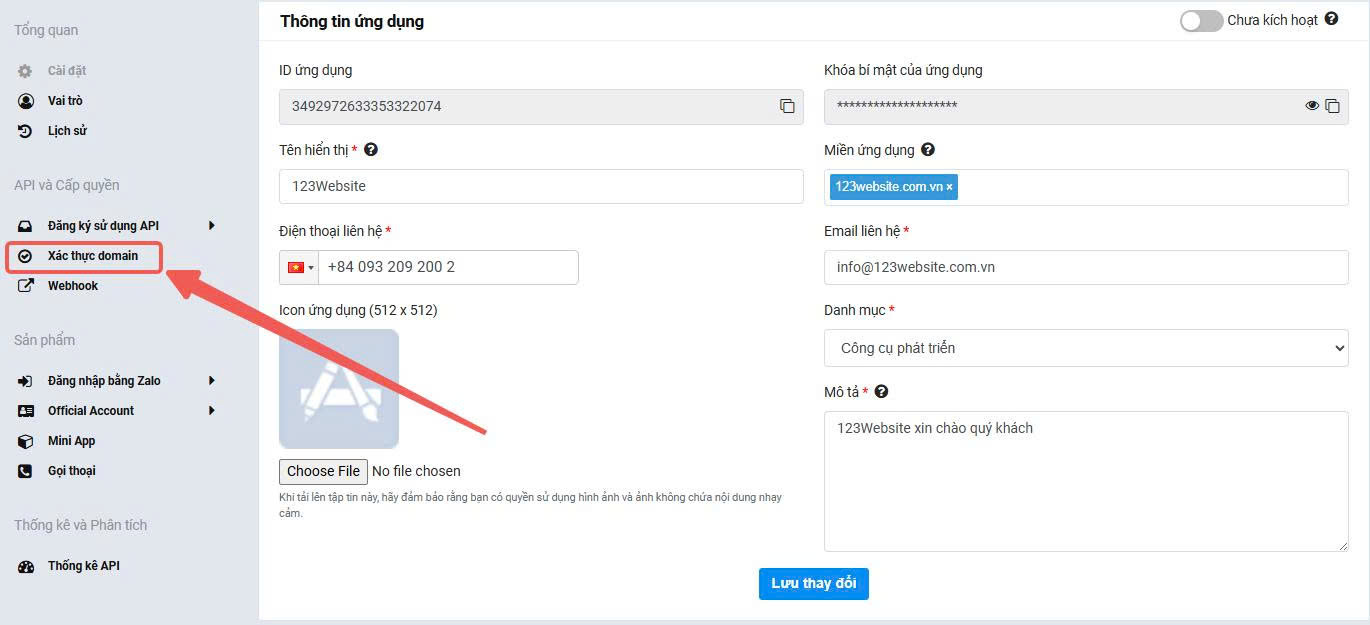Click help icon next to Tên hiển thị

371,150
